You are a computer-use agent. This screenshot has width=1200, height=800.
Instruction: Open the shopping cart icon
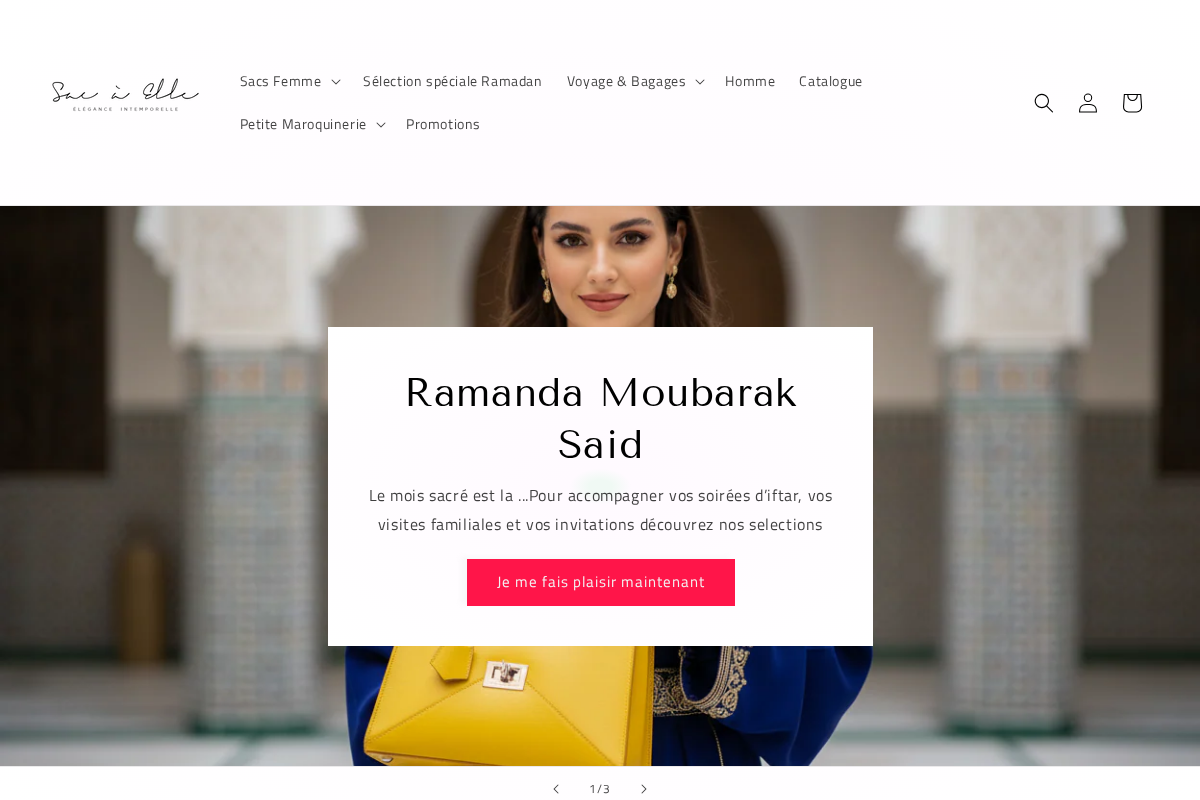pyautogui.click(x=1132, y=103)
